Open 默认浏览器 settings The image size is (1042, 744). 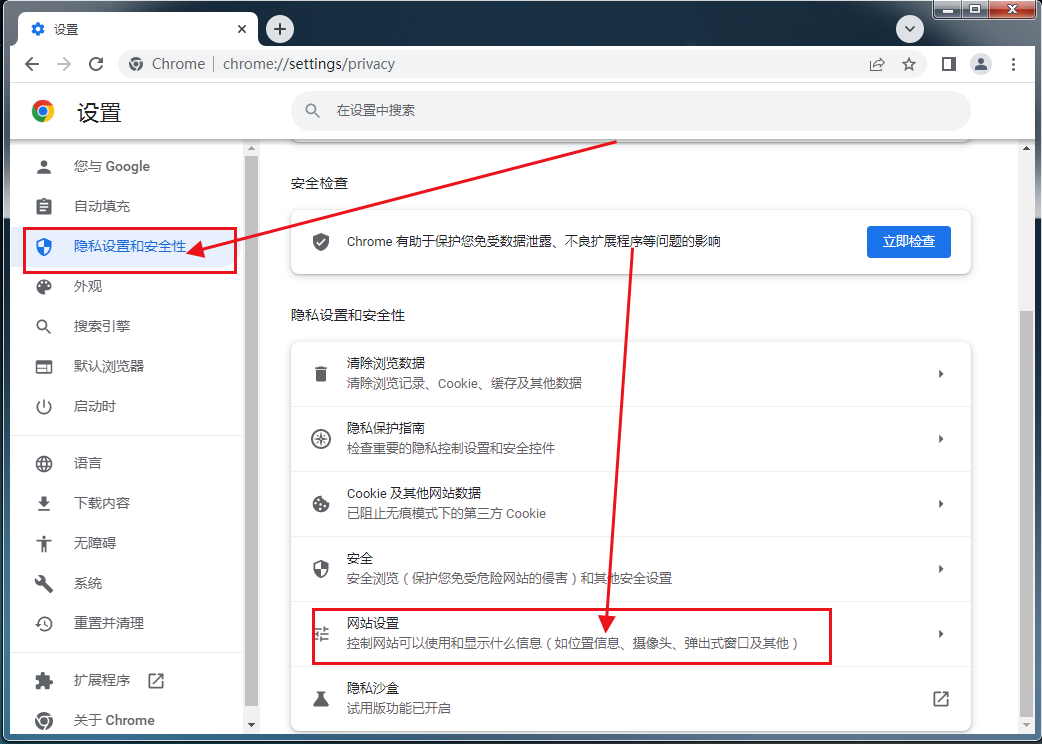click(127, 366)
